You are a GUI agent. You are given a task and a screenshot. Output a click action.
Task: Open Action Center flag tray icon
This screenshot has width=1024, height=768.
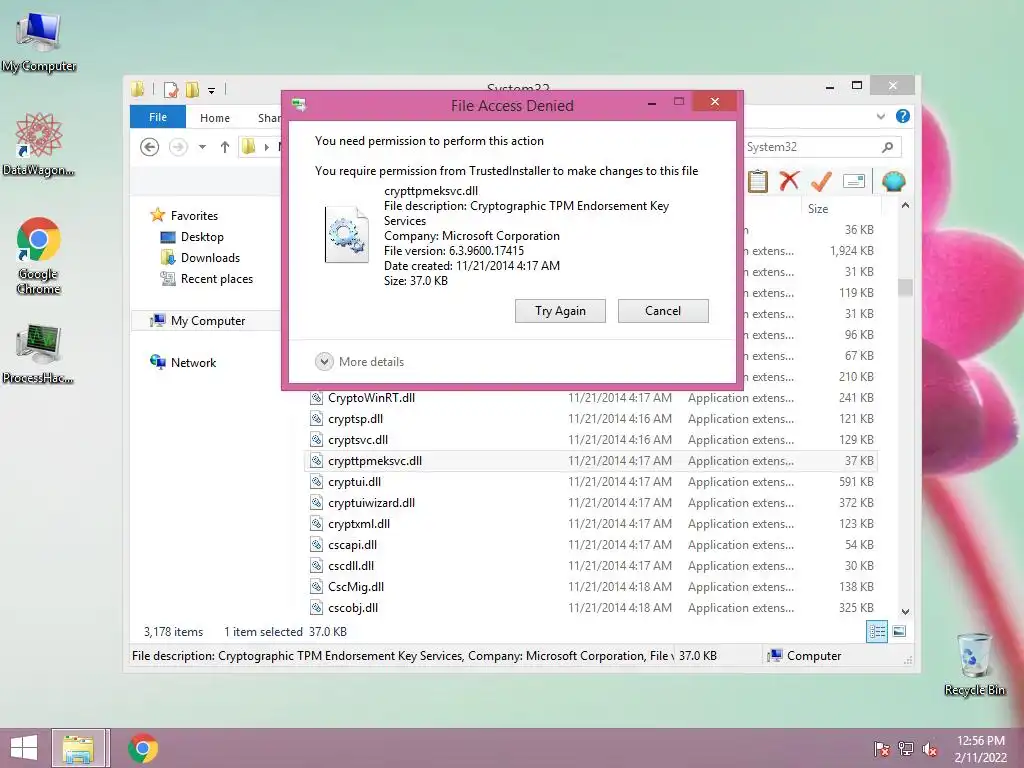pyautogui.click(x=881, y=749)
